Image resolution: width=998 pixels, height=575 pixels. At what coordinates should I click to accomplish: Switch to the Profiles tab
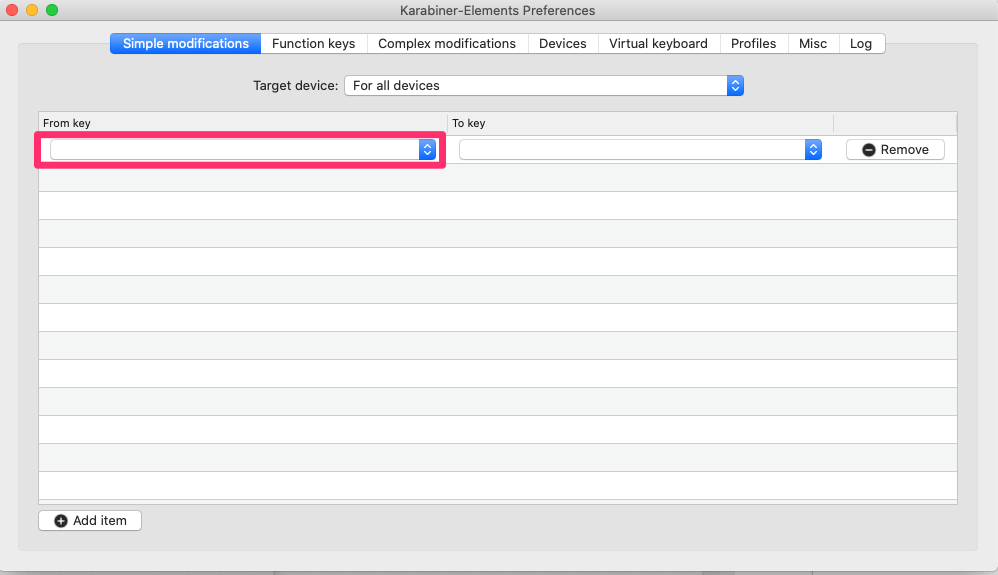coord(754,43)
